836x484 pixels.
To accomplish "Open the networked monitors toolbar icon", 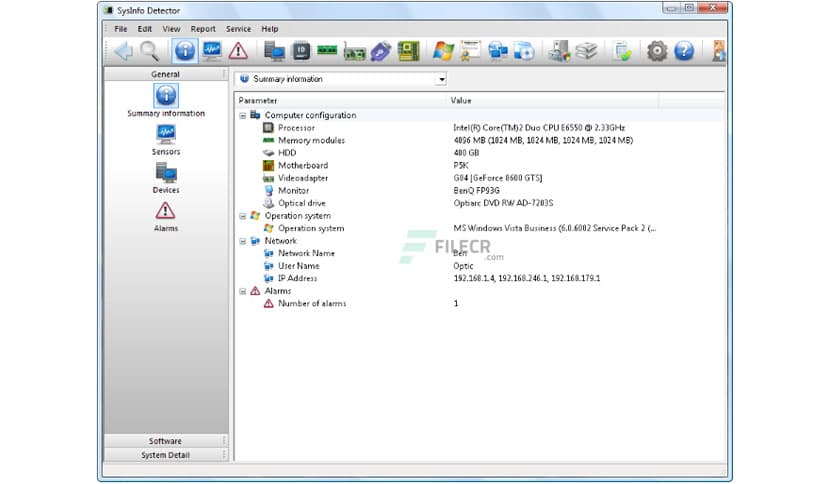I will coord(497,51).
